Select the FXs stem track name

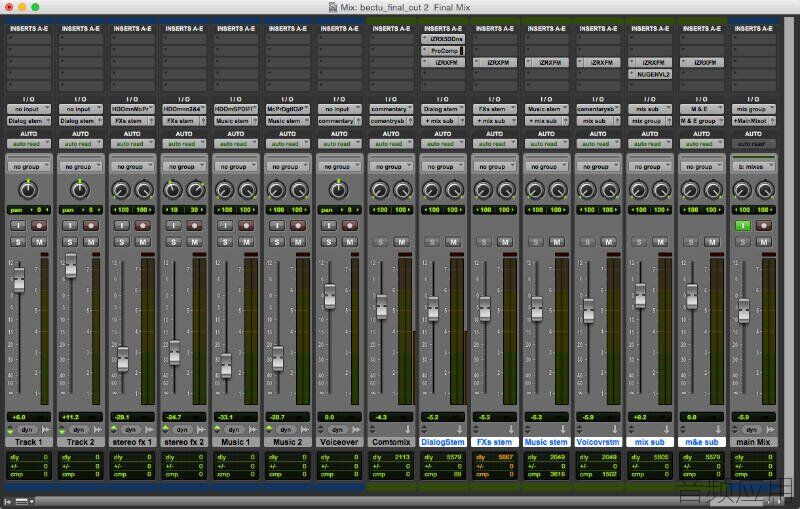[x=495, y=442]
